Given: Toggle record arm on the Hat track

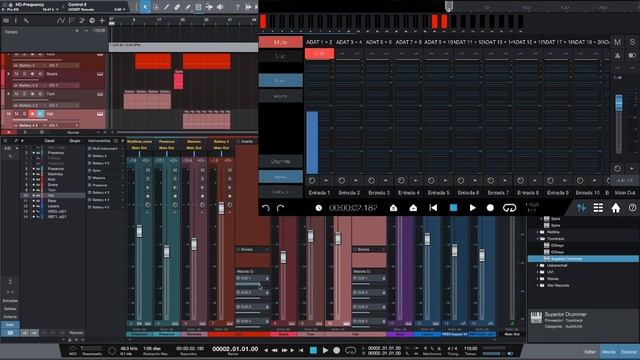Looking at the screenshot, I should (x=32, y=114).
